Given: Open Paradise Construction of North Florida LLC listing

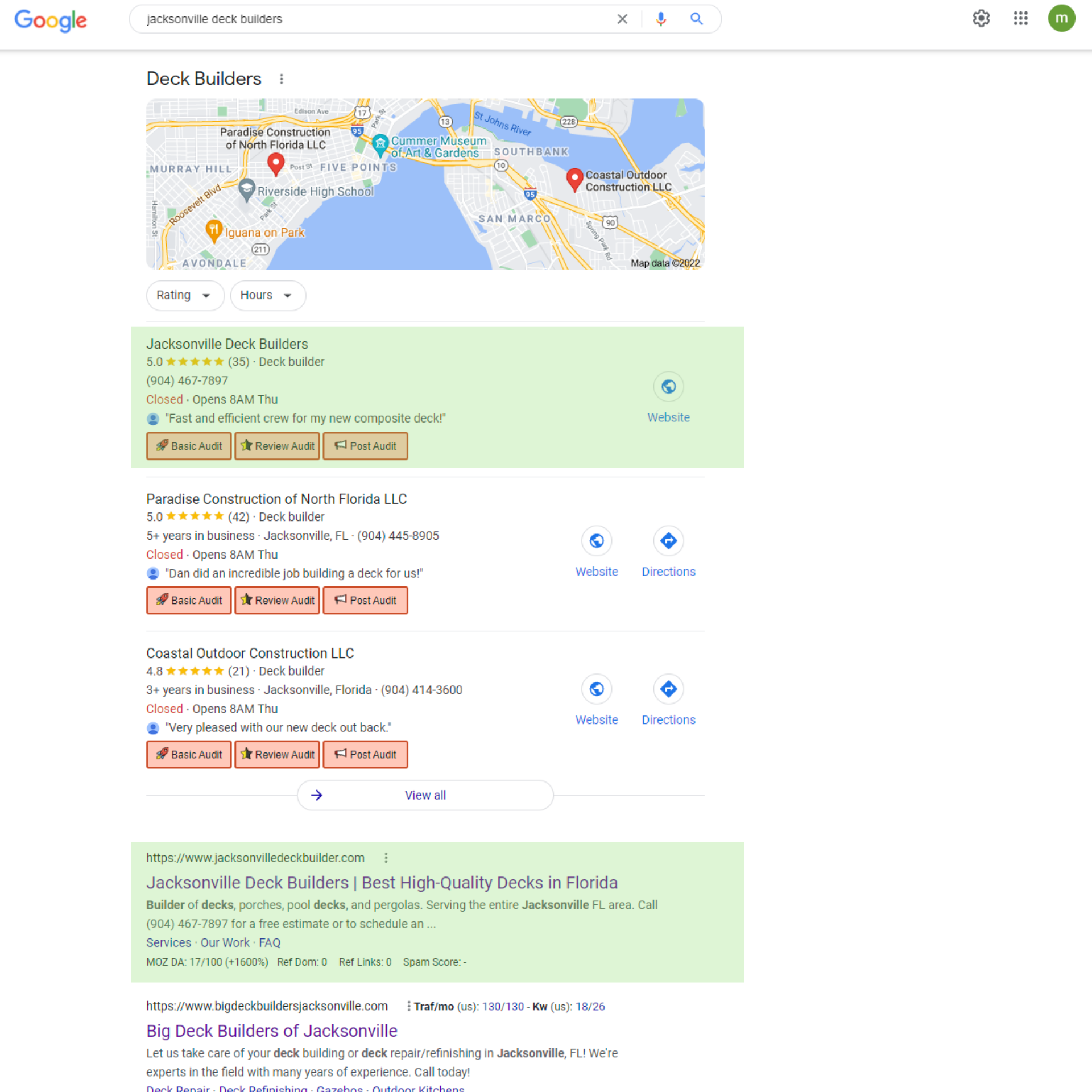Looking at the screenshot, I should tap(276, 499).
